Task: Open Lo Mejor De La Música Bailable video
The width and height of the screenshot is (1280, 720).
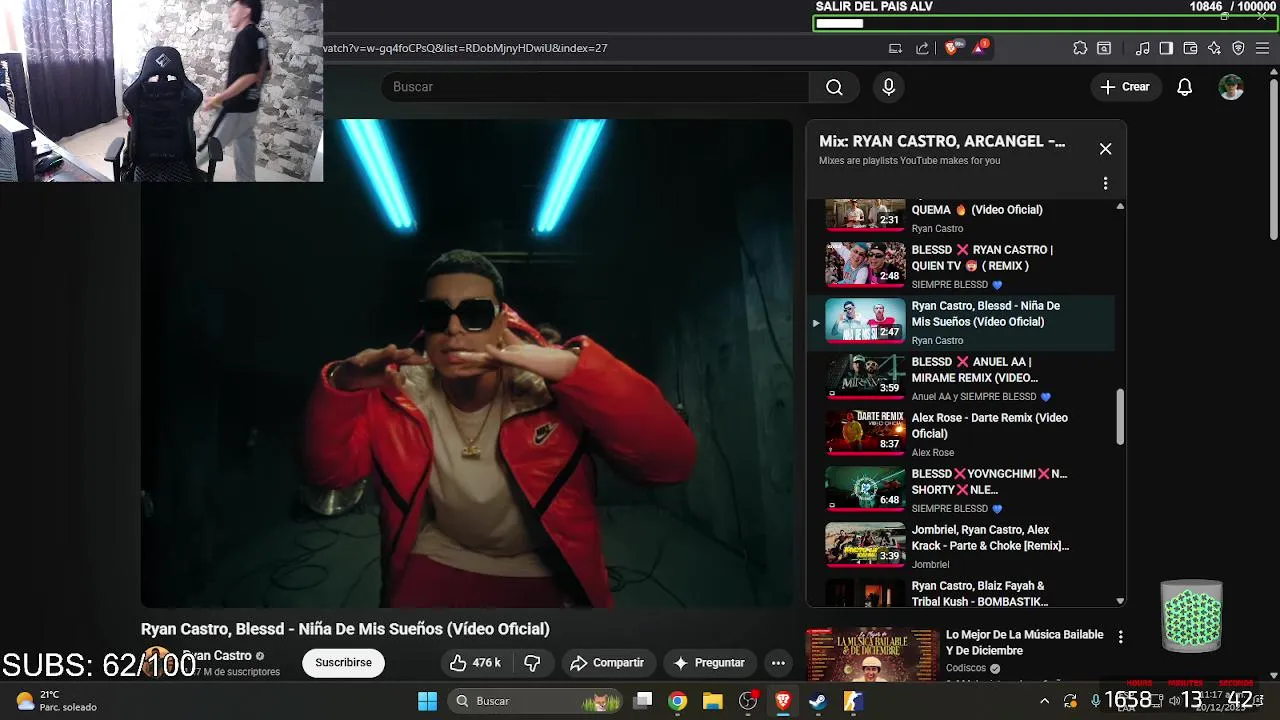Action: [1025, 642]
